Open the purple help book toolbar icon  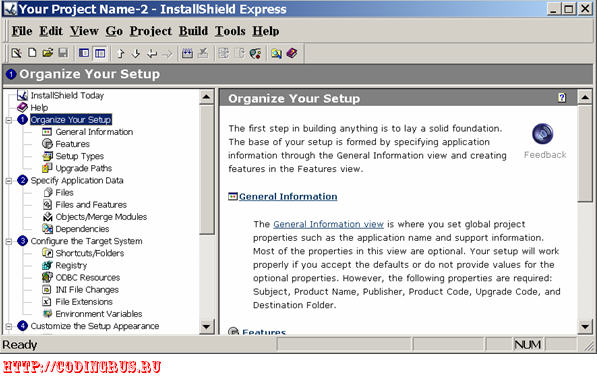pos(292,53)
